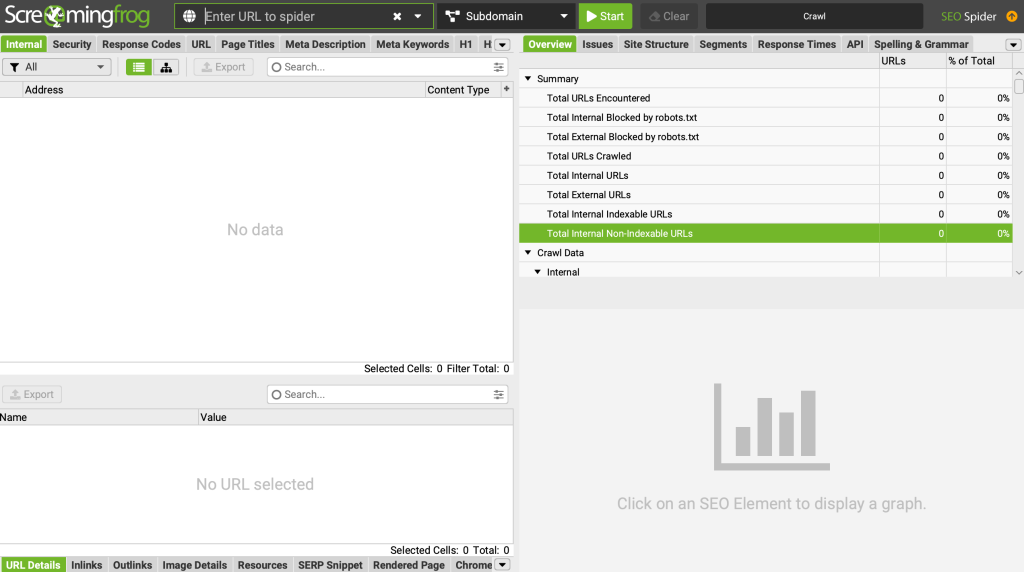Collapse the Summary tree section
This screenshot has height=572, width=1024.
[x=528, y=79]
